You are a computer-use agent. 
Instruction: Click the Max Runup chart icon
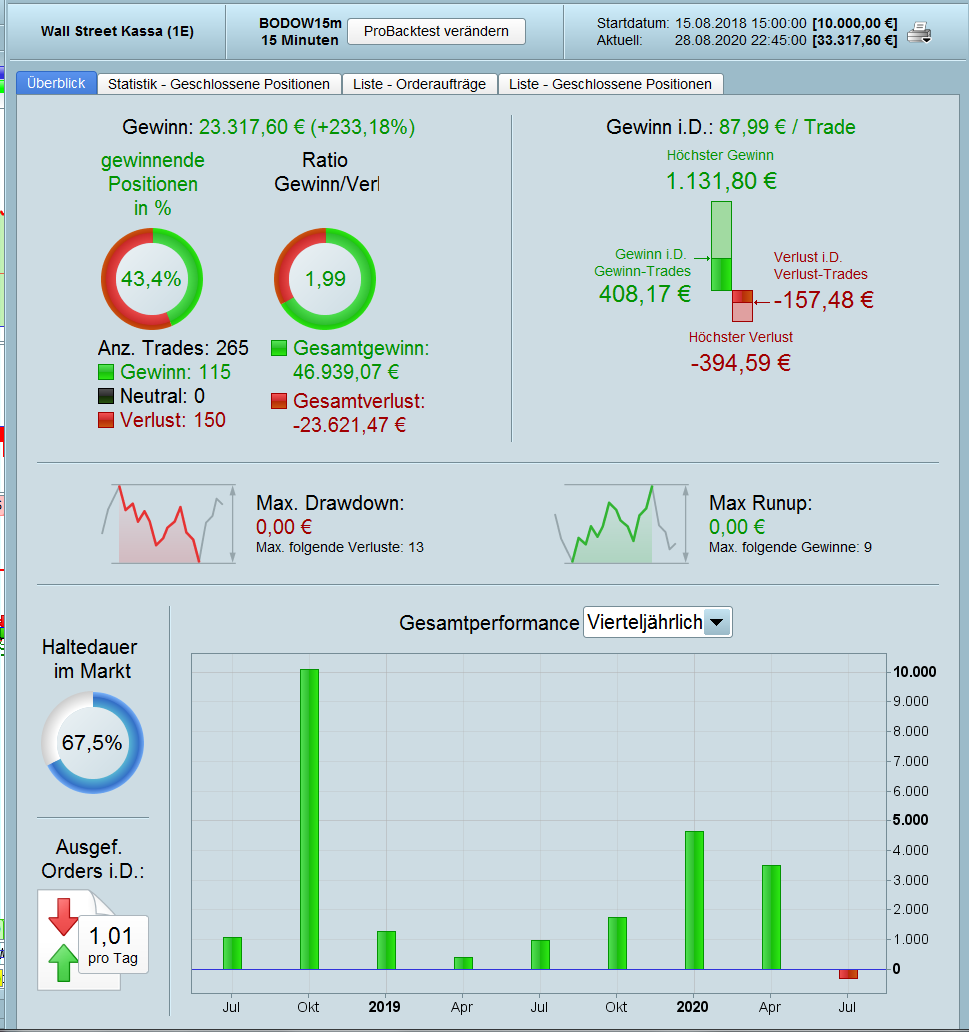tap(622, 524)
